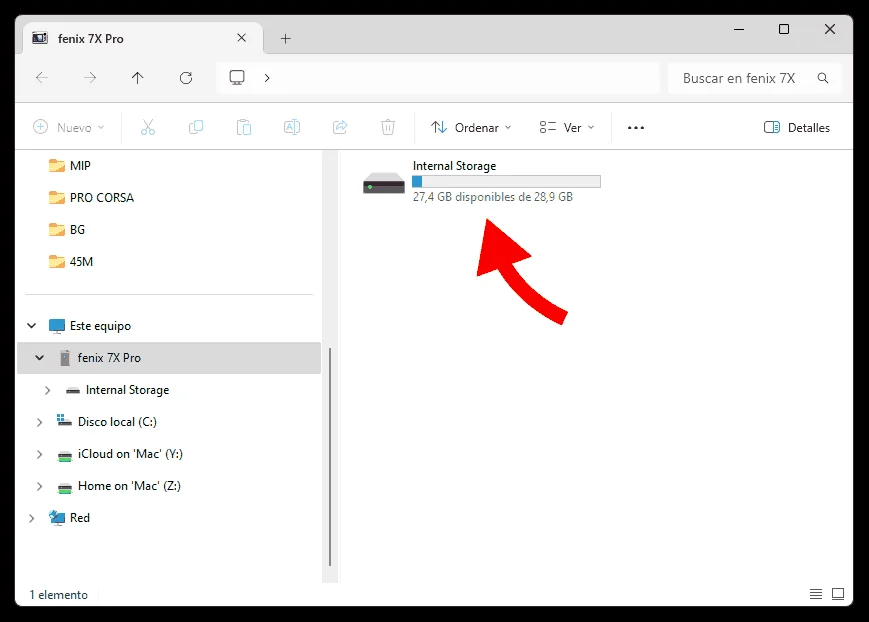Toggle the Detalles pane

(797, 128)
